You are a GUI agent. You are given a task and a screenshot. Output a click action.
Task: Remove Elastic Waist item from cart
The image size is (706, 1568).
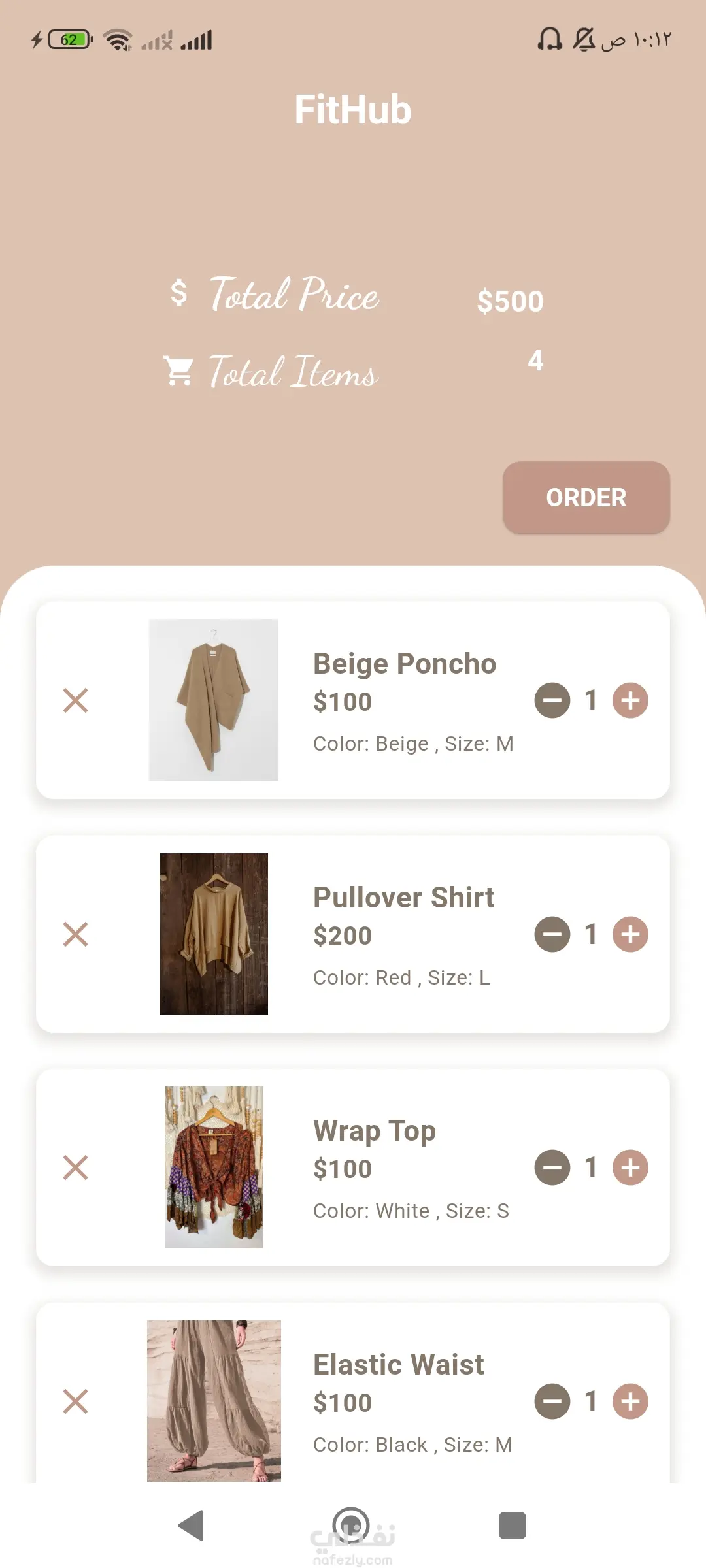75,1401
